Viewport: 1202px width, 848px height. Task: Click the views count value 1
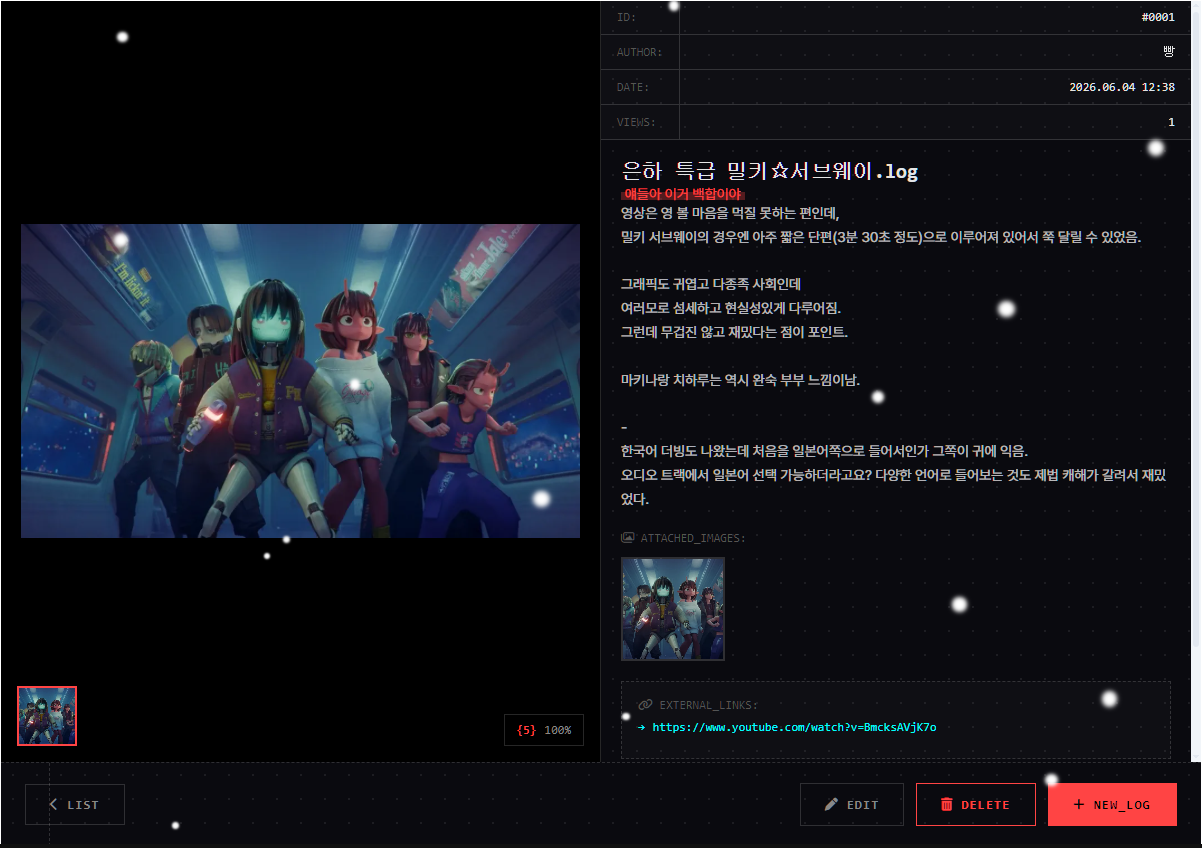point(1171,122)
